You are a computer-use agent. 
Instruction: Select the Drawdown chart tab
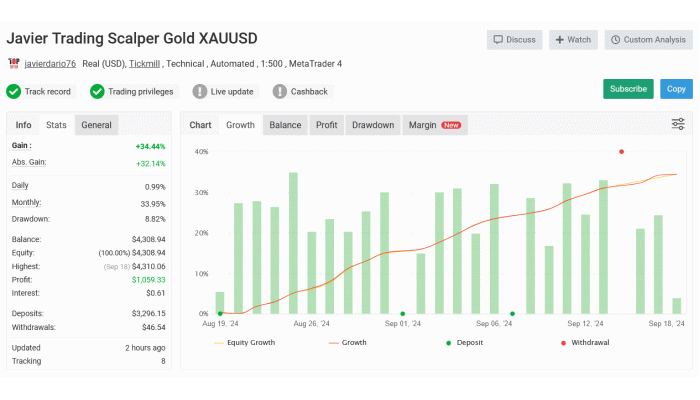[372, 125]
